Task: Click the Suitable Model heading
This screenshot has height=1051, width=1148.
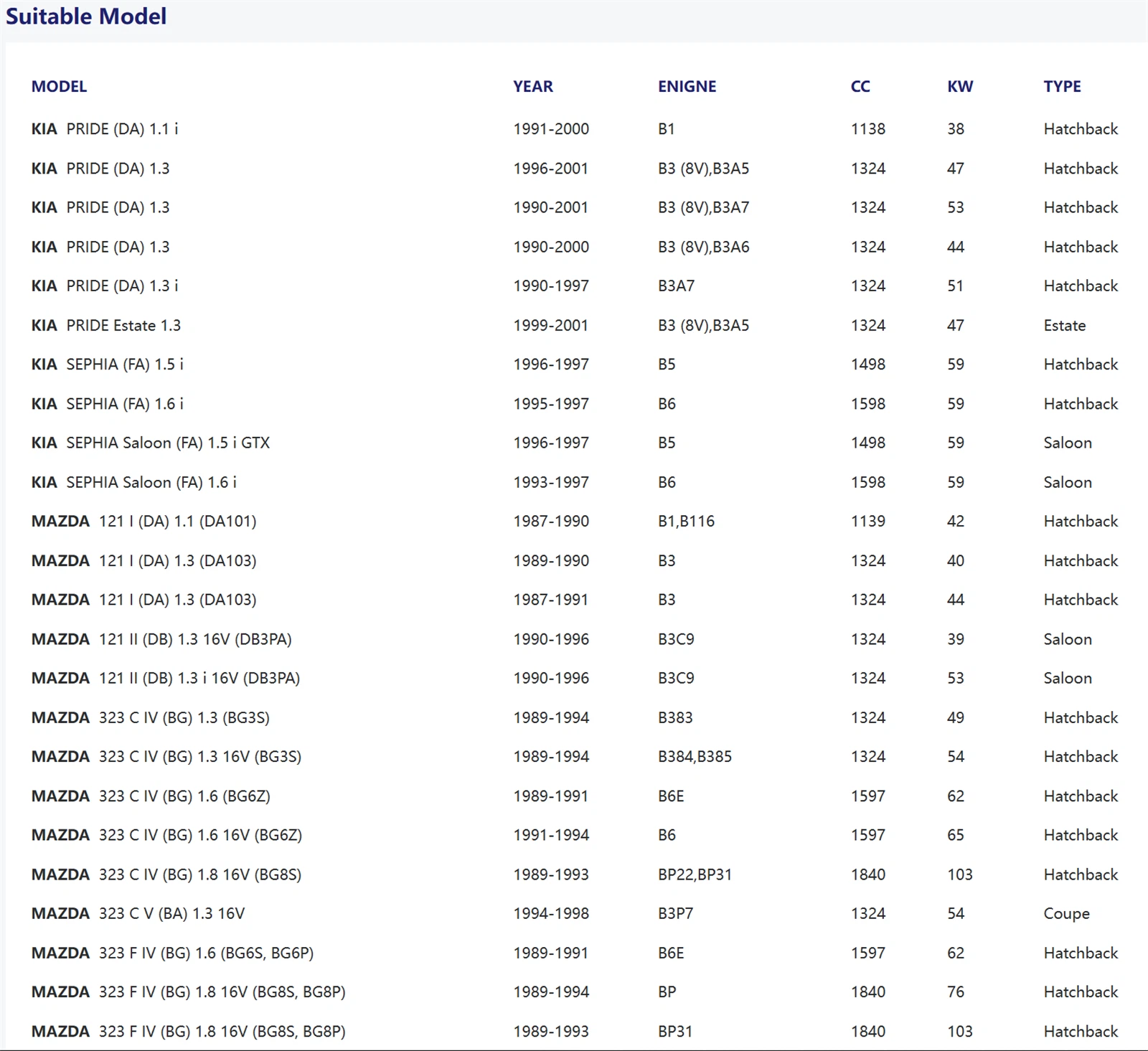Action: [x=86, y=16]
